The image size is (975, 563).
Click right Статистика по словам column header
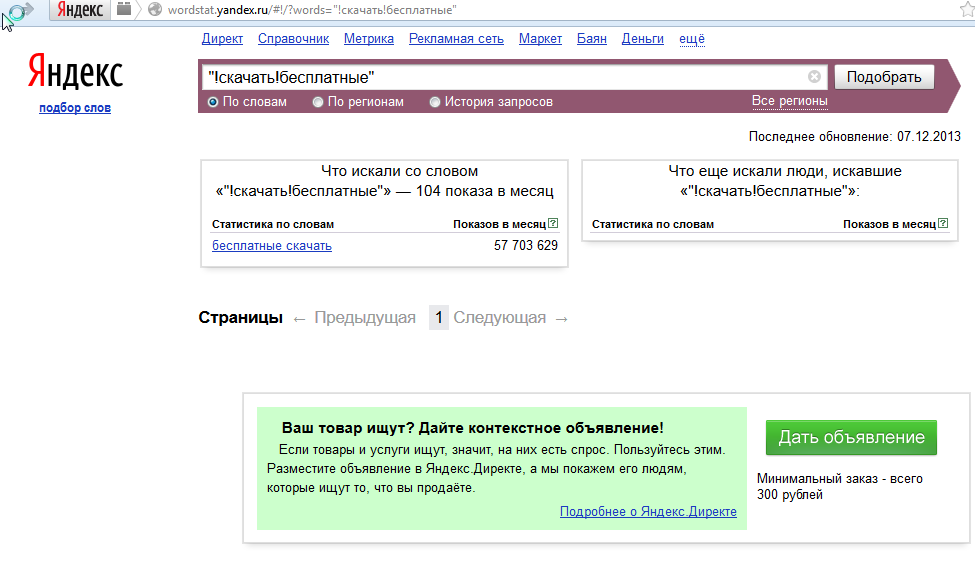click(x=653, y=224)
